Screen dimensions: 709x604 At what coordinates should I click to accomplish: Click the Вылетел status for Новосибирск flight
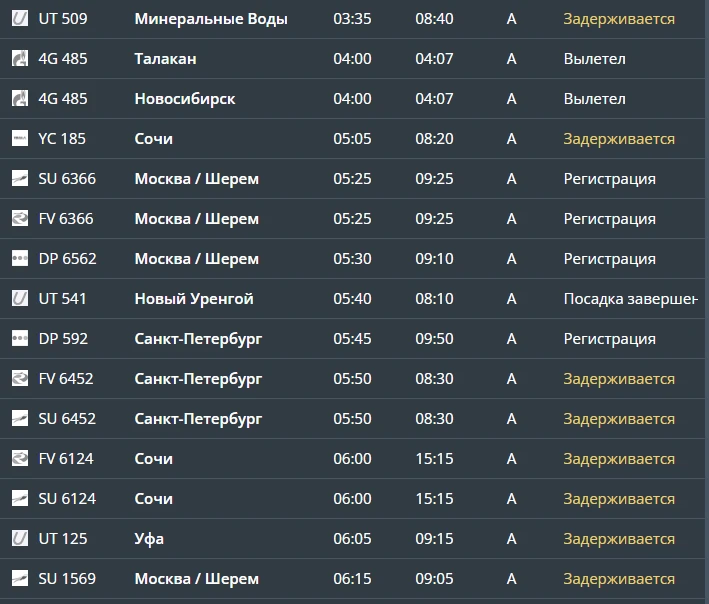coord(595,99)
